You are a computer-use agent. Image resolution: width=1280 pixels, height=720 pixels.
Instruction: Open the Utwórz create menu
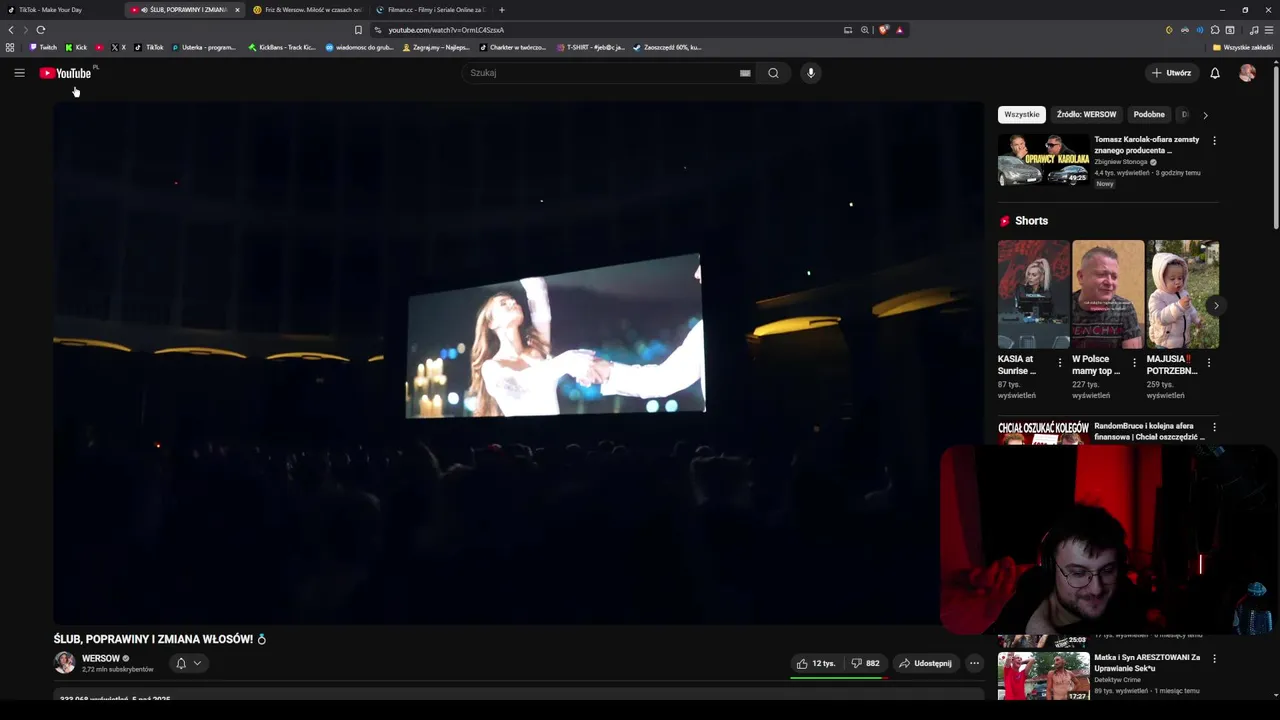click(1171, 73)
